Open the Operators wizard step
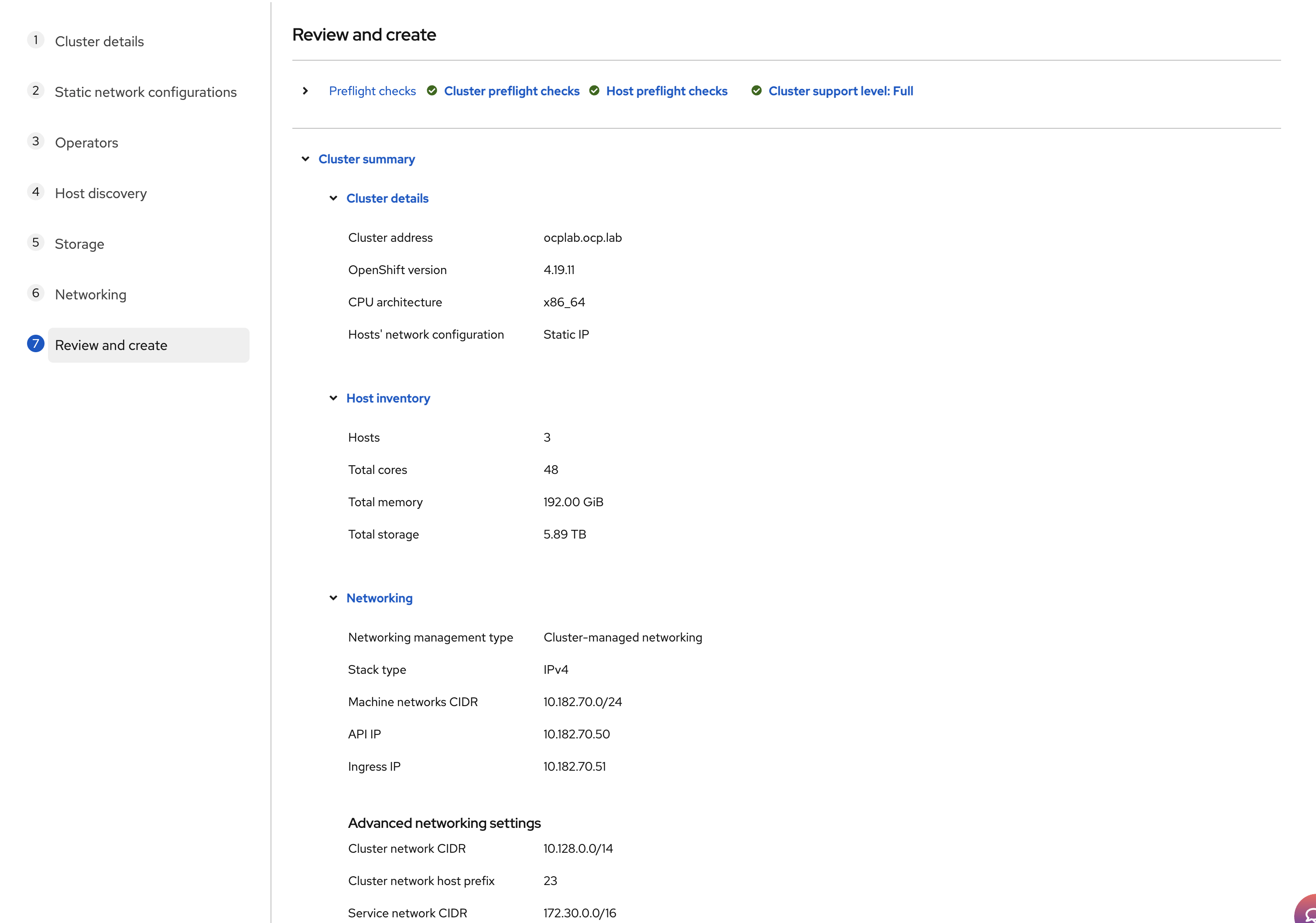The width and height of the screenshot is (1316, 923). [86, 143]
